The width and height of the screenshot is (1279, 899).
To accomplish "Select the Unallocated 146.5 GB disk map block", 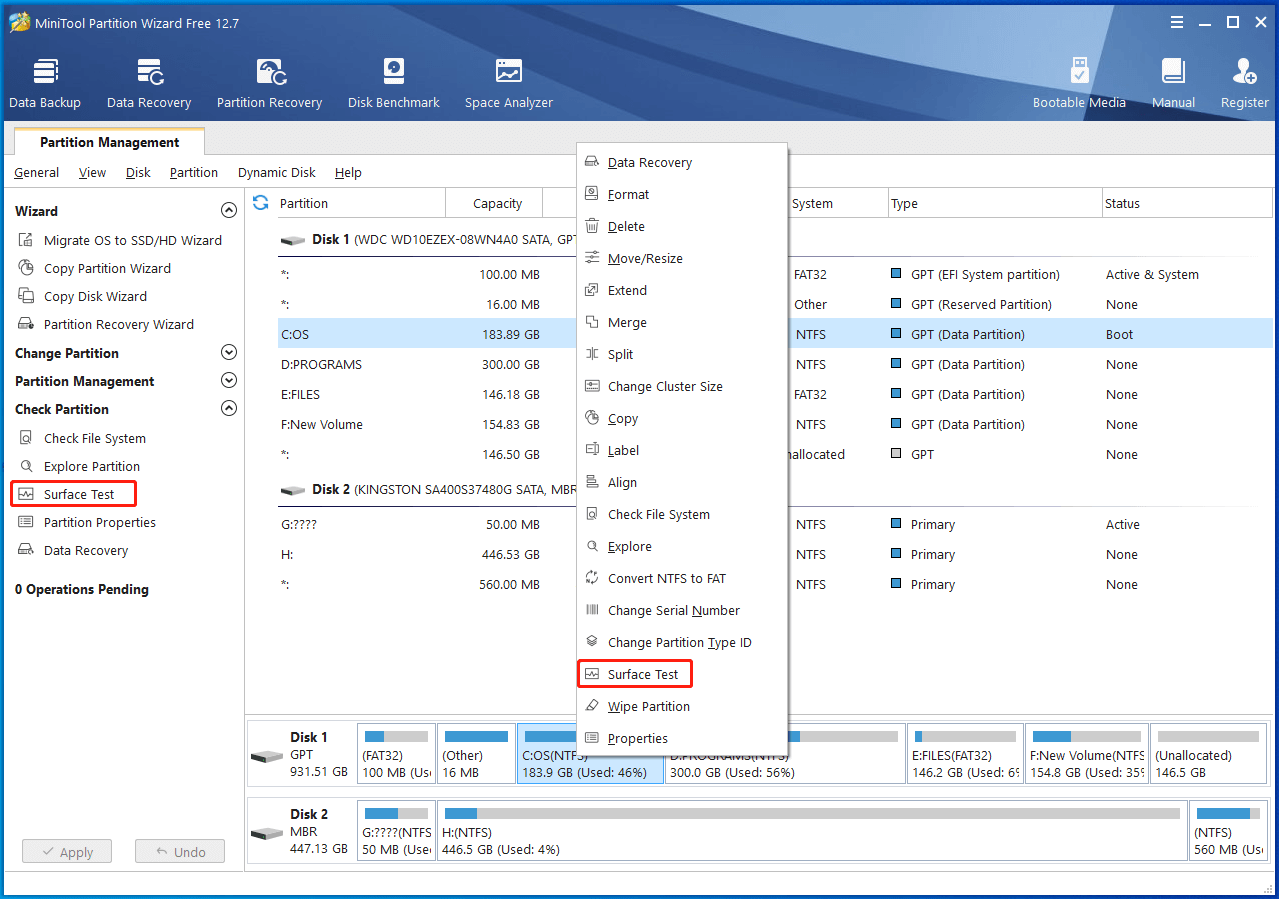I will [x=1209, y=754].
